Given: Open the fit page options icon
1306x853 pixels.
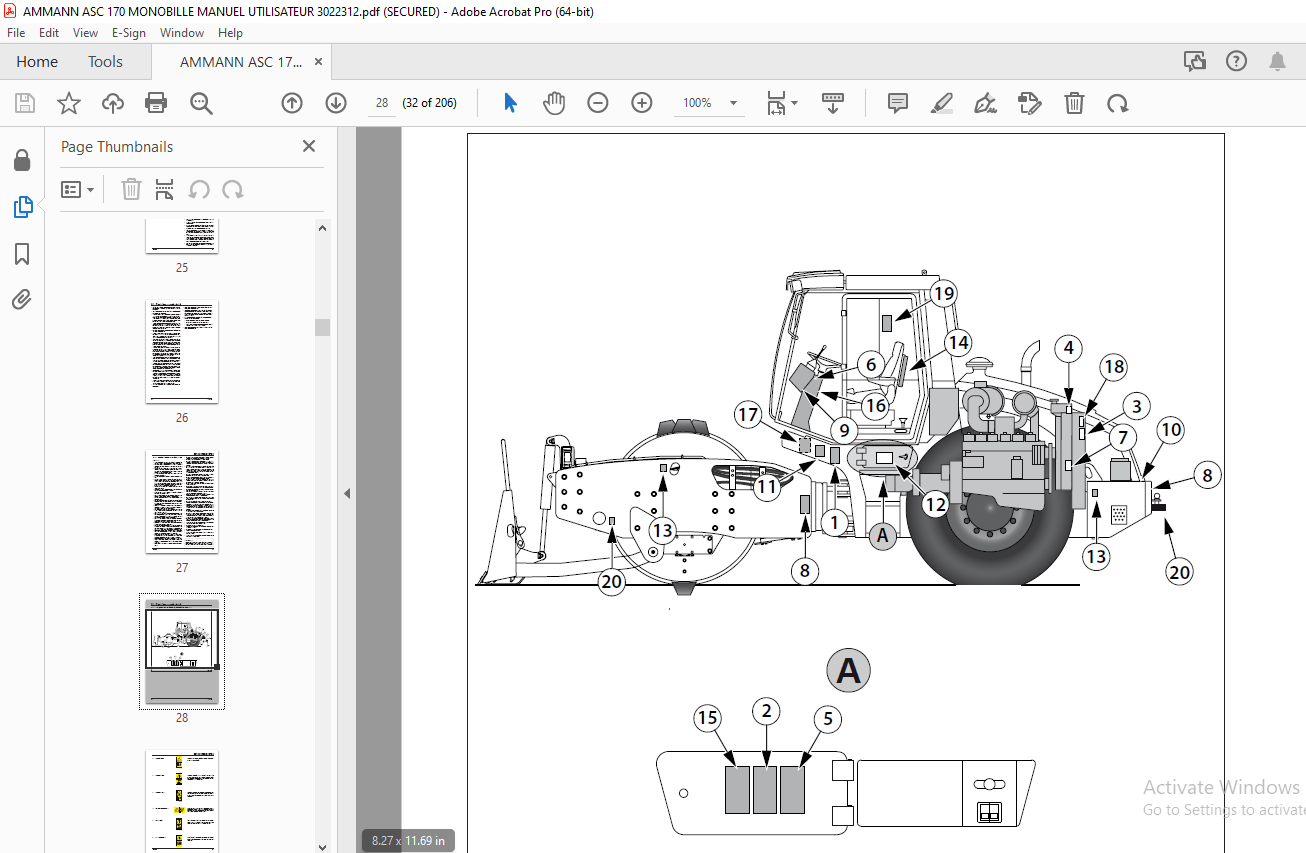Looking at the screenshot, I should click(782, 103).
